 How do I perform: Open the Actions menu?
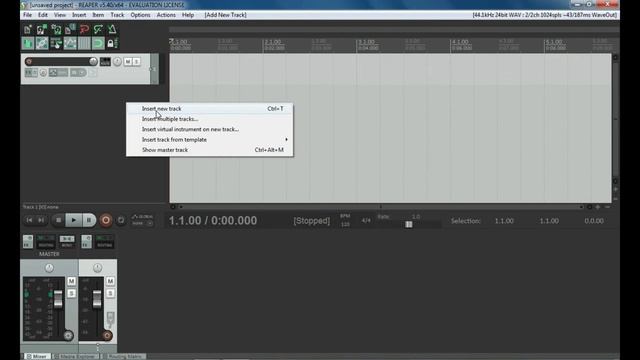click(166, 15)
